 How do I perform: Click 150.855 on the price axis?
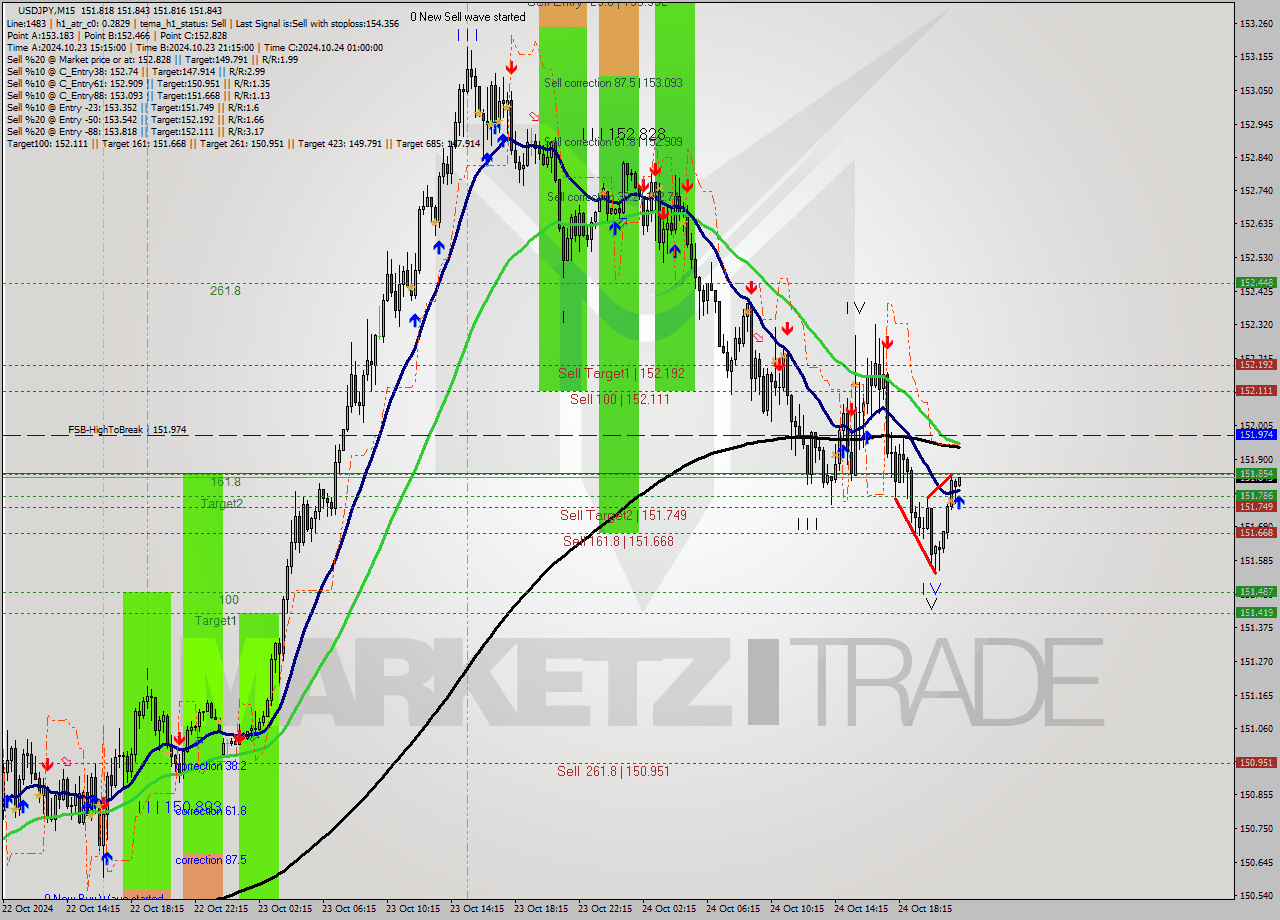[1256, 795]
